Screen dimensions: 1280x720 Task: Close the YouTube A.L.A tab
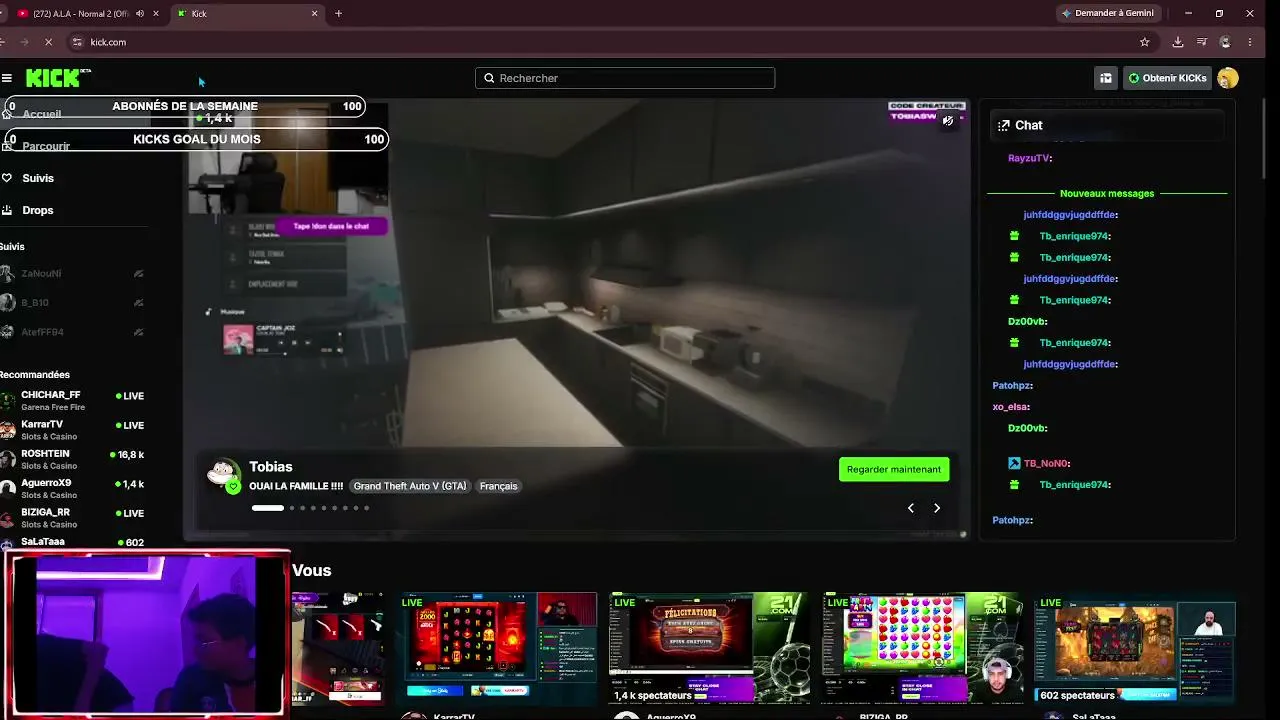156,14
